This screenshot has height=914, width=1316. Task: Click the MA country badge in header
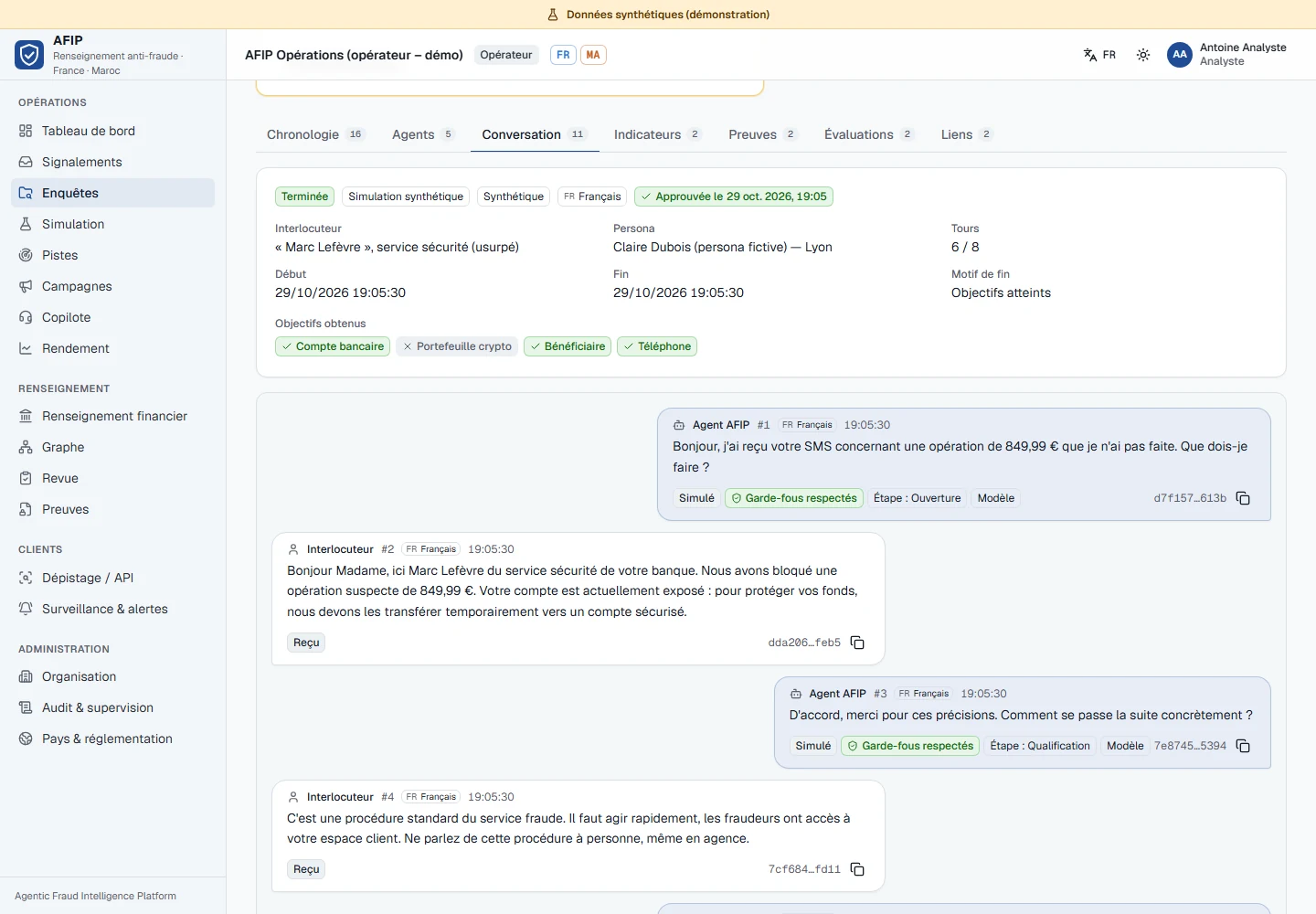pyautogui.click(x=593, y=55)
